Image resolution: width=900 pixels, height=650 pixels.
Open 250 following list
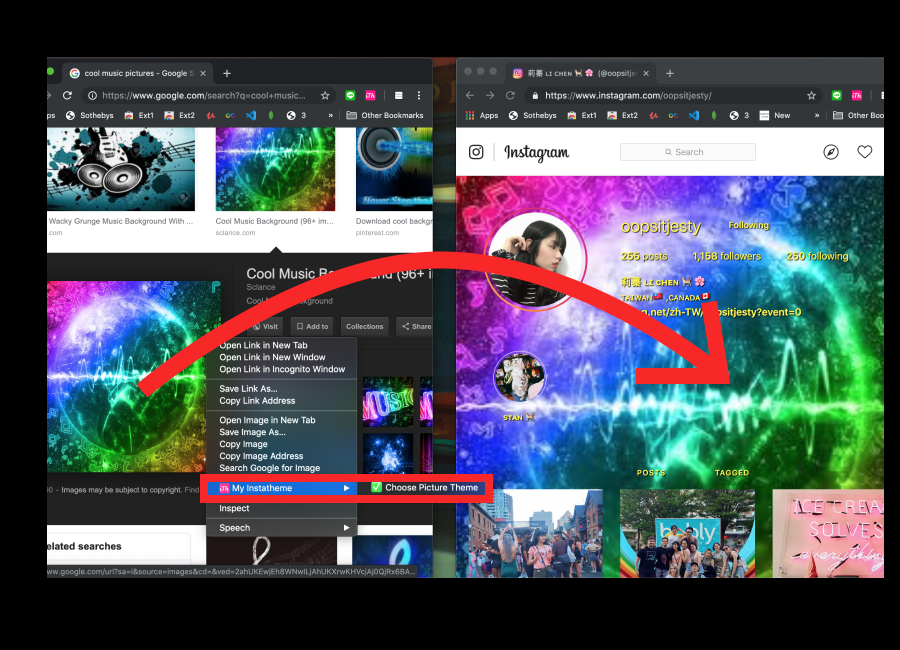pyautogui.click(x=817, y=257)
